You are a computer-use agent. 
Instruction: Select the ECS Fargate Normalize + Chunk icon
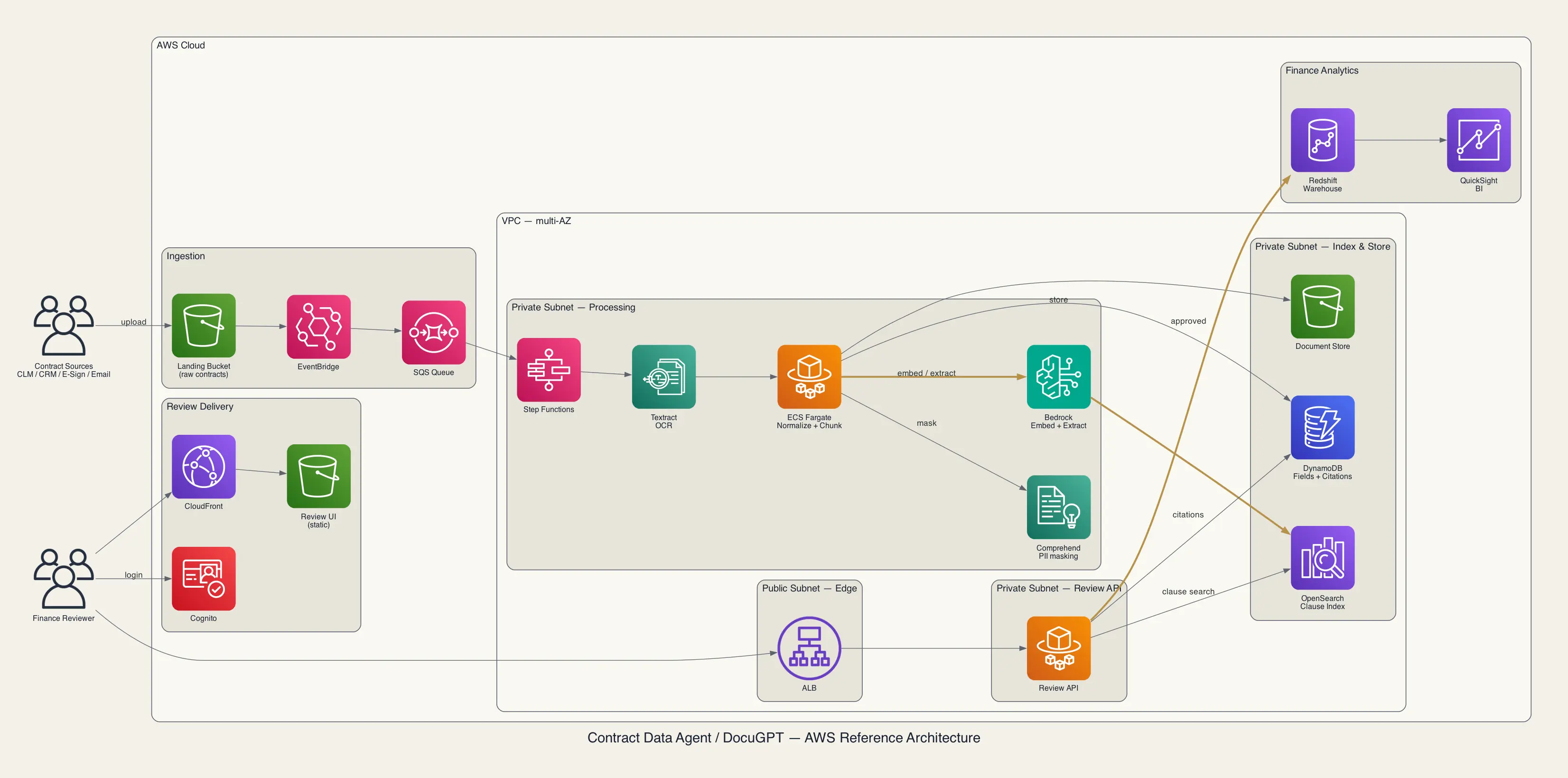pos(809,377)
